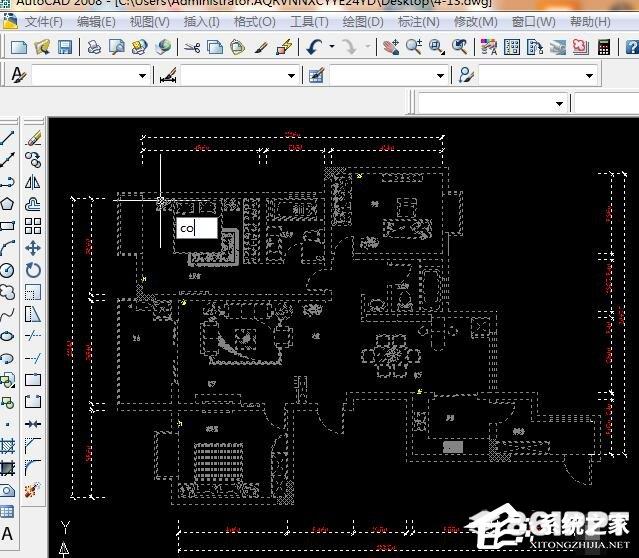Open the 格式(O) menu

(x=255, y=22)
